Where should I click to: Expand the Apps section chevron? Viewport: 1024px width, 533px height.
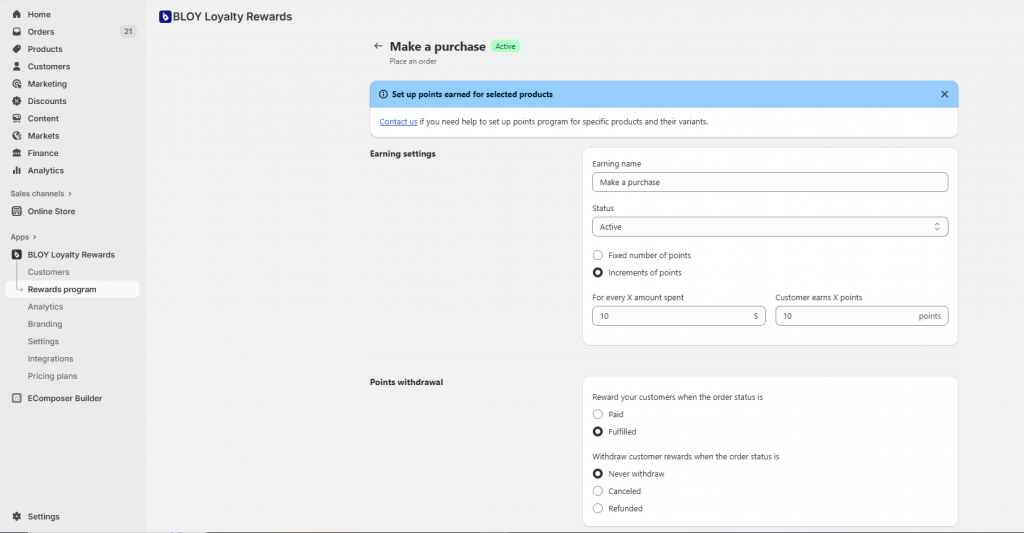[x=34, y=237]
